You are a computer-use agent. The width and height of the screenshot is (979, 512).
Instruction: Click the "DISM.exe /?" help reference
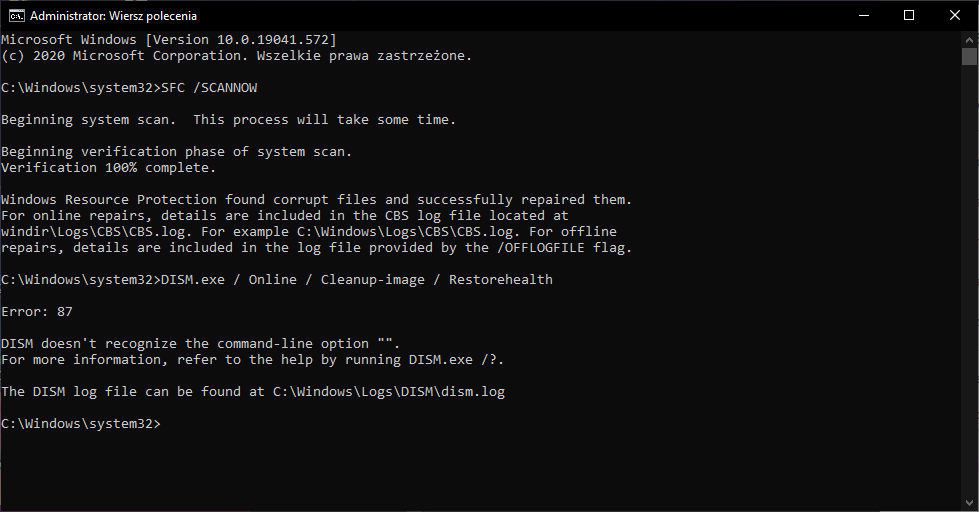pos(455,360)
